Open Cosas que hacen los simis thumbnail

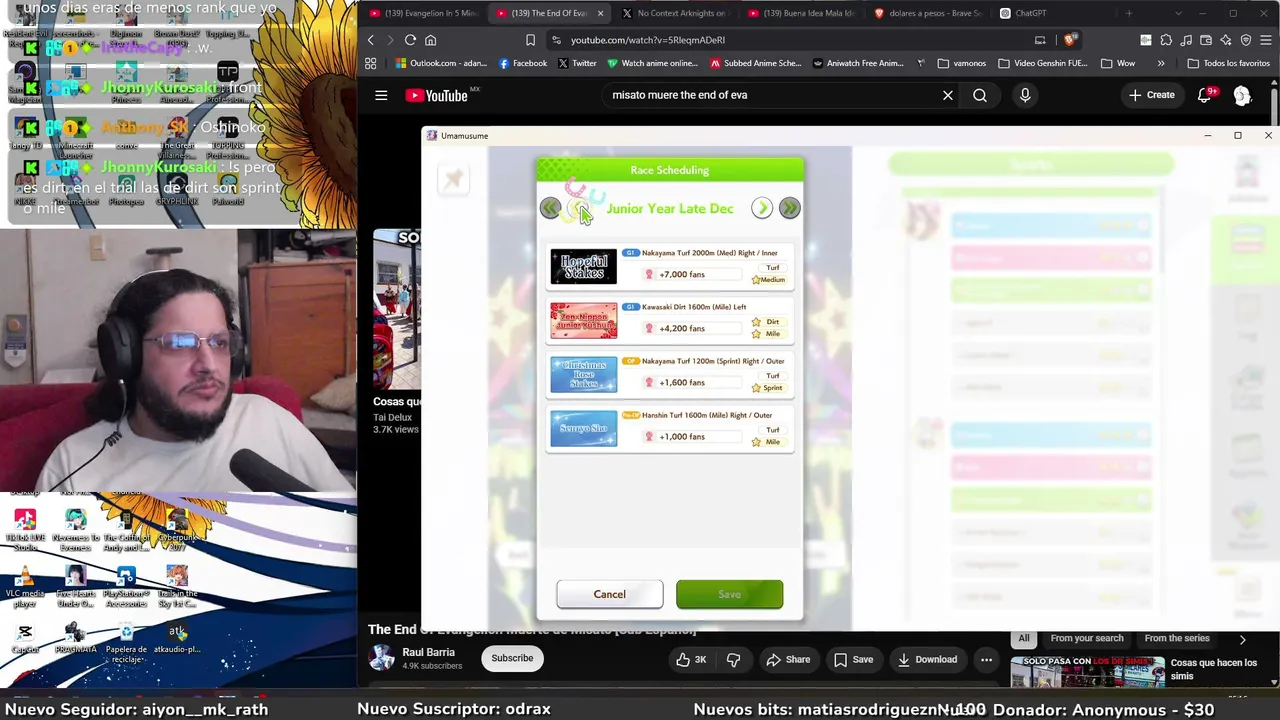[1087, 672]
